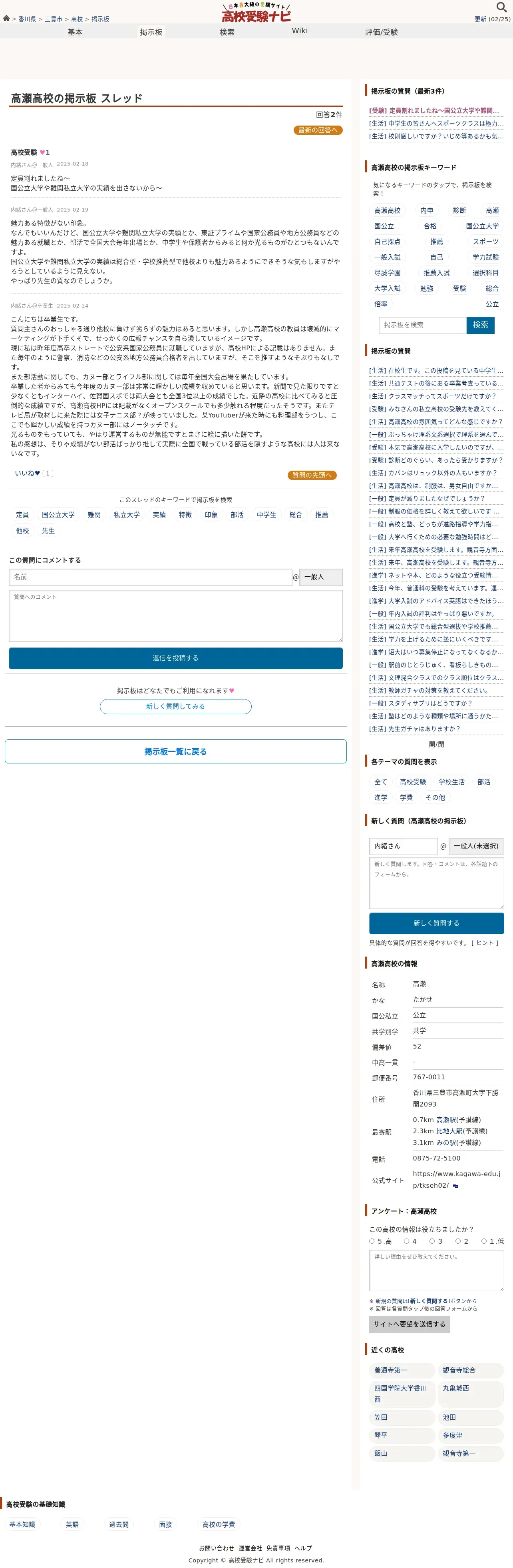This screenshot has width=513, height=1568.
Task: Open the 一般人(未選択) dropdown in new question form
Action: [476, 846]
